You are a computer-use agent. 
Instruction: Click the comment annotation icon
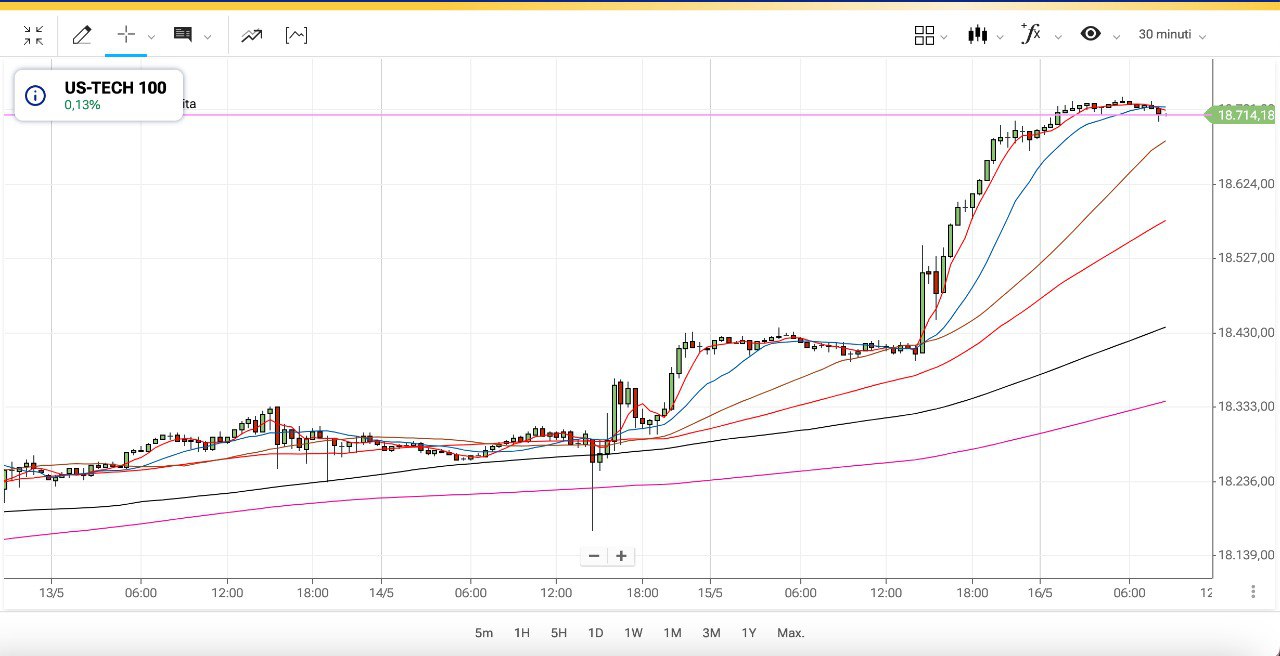click(183, 35)
